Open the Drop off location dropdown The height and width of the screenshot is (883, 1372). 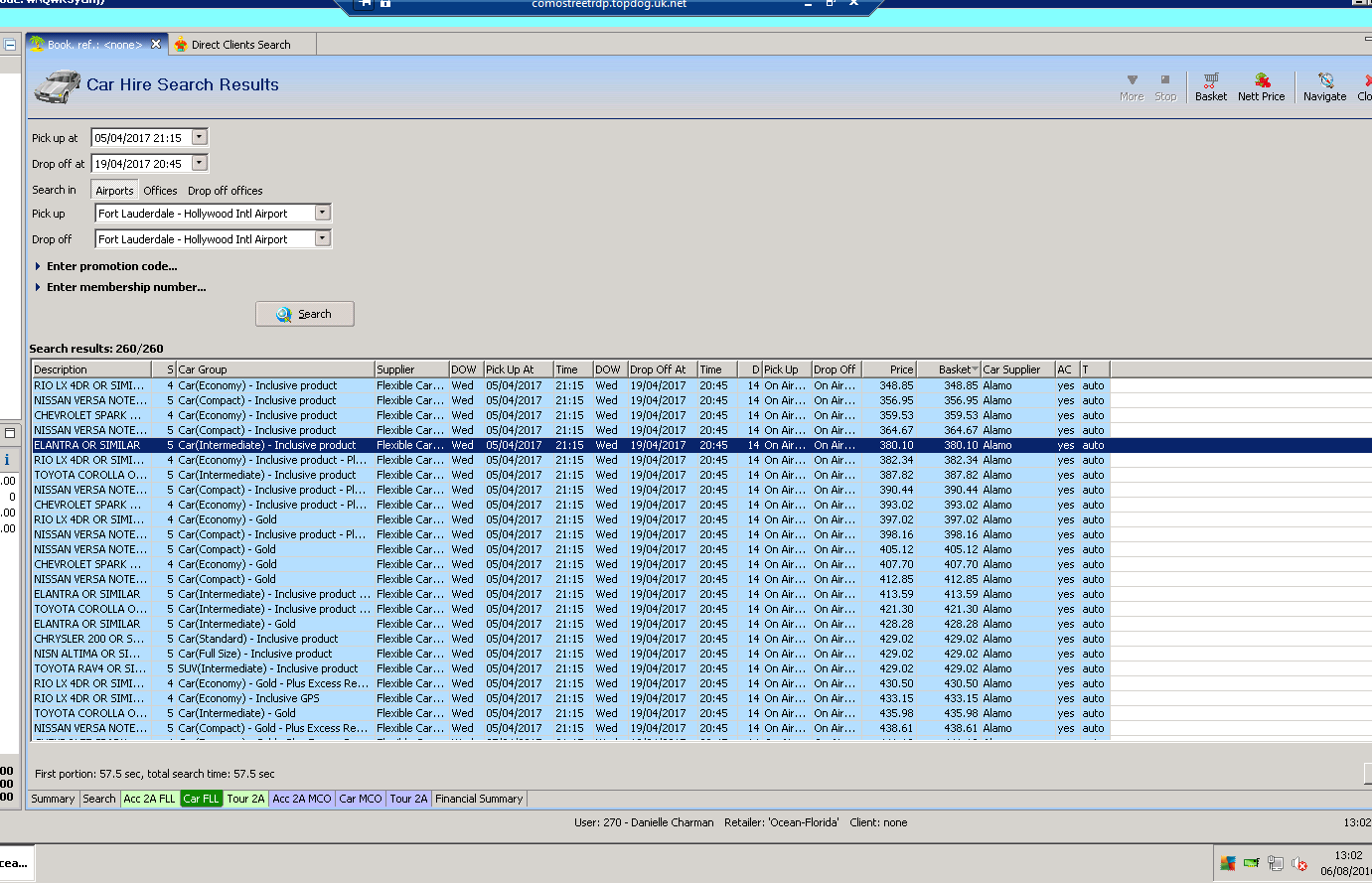(x=322, y=238)
